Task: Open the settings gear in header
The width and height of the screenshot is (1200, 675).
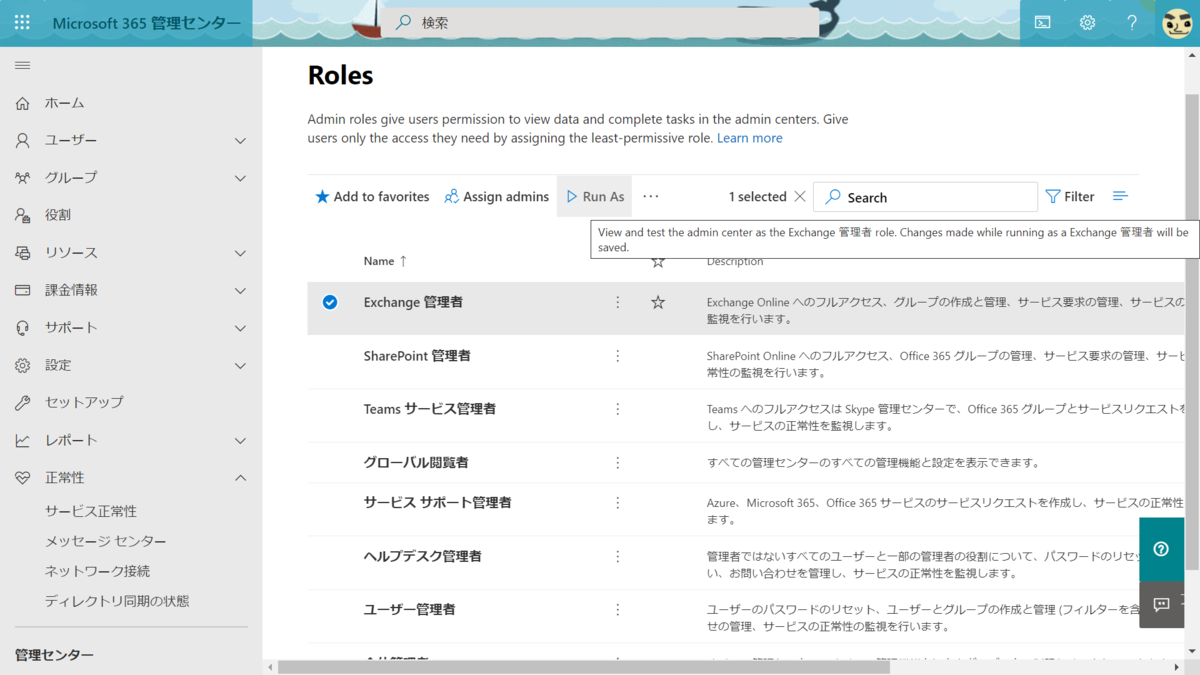Action: 1087,22
